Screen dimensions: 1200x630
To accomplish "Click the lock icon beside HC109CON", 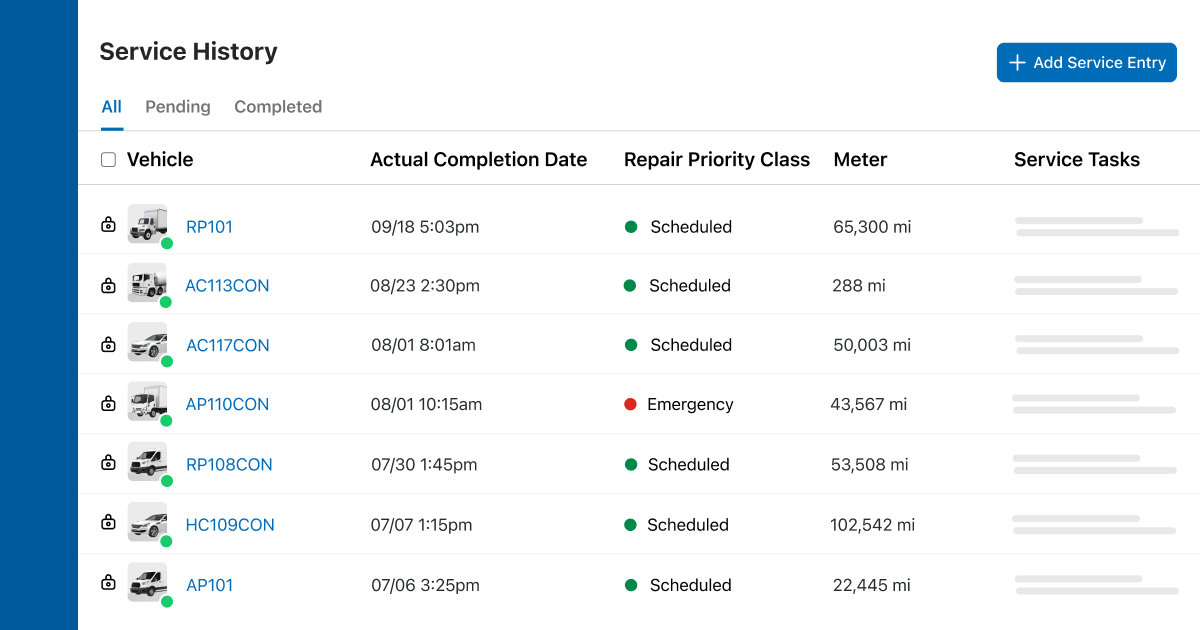I will click(108, 523).
